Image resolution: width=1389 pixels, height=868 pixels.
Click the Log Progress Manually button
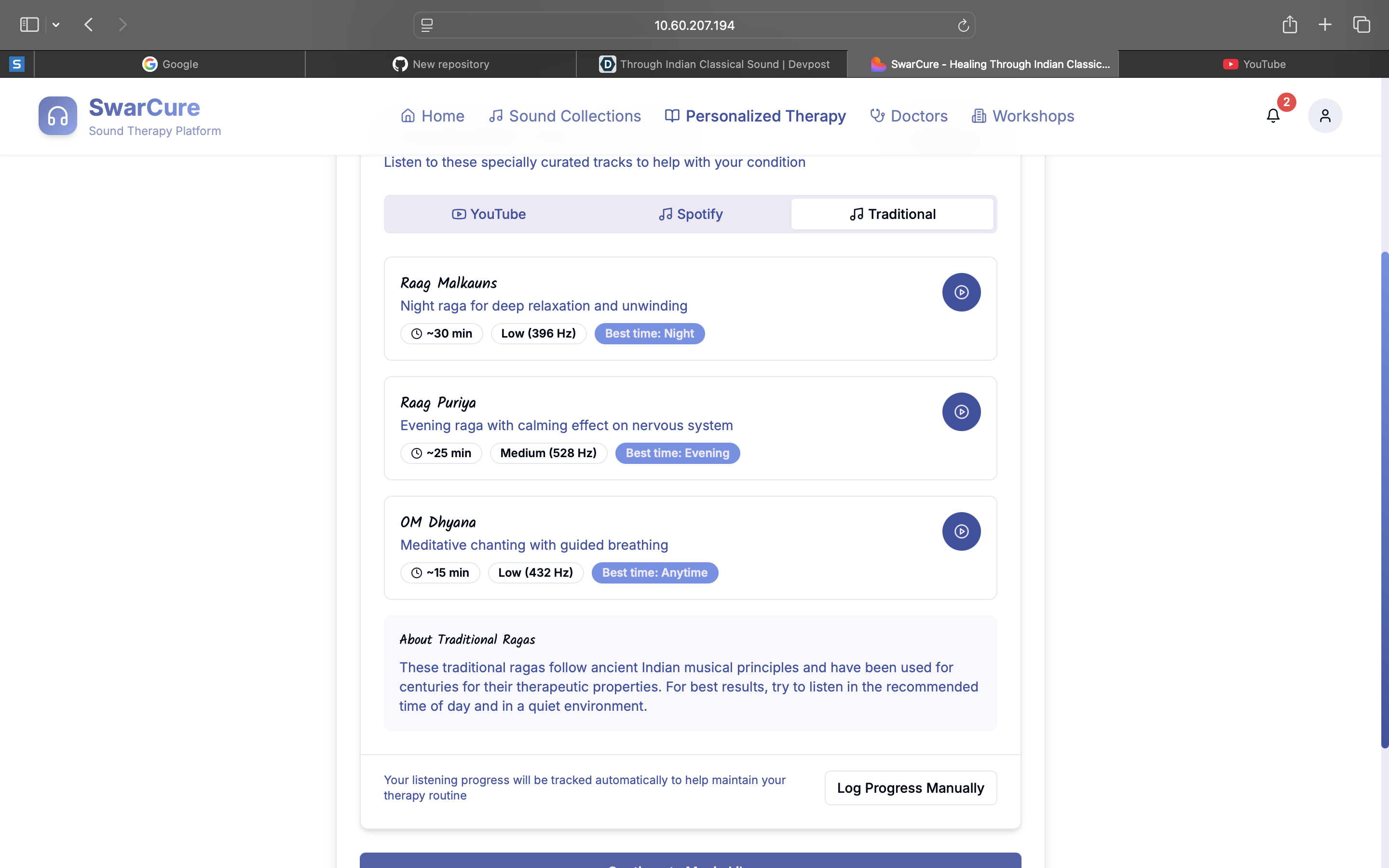[910, 787]
